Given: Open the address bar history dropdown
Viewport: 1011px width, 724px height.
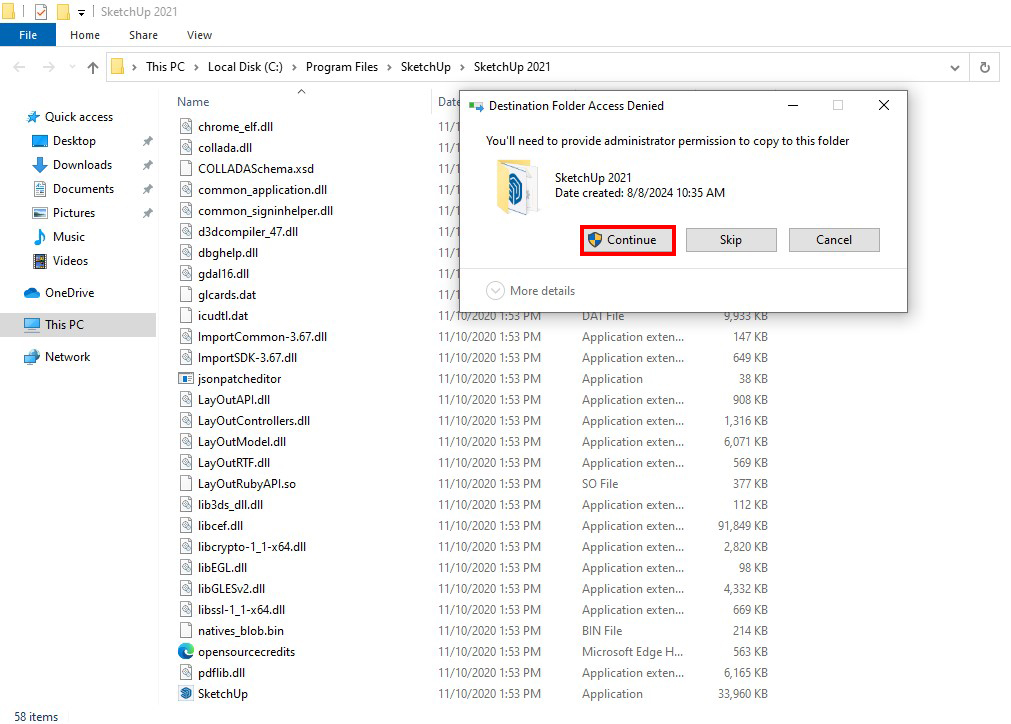Looking at the screenshot, I should 954,67.
